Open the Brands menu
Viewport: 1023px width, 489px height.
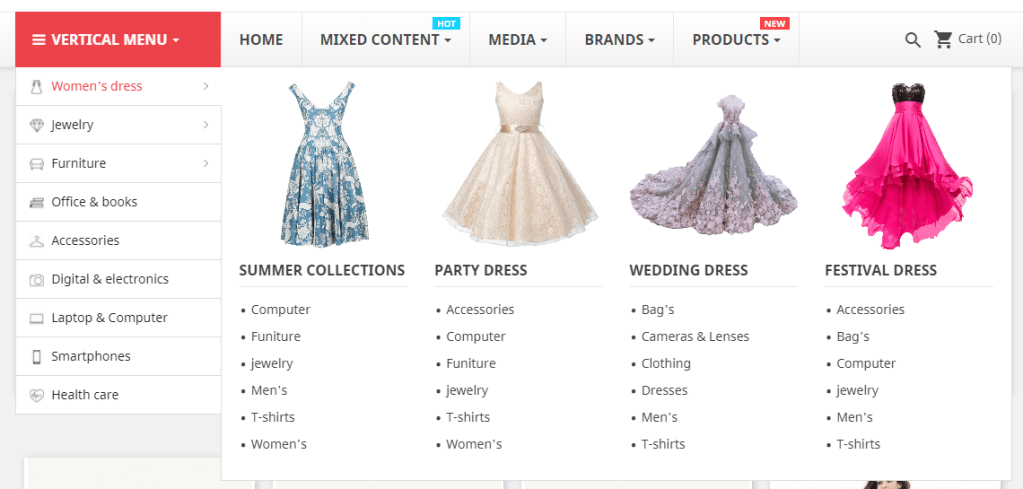coord(619,40)
